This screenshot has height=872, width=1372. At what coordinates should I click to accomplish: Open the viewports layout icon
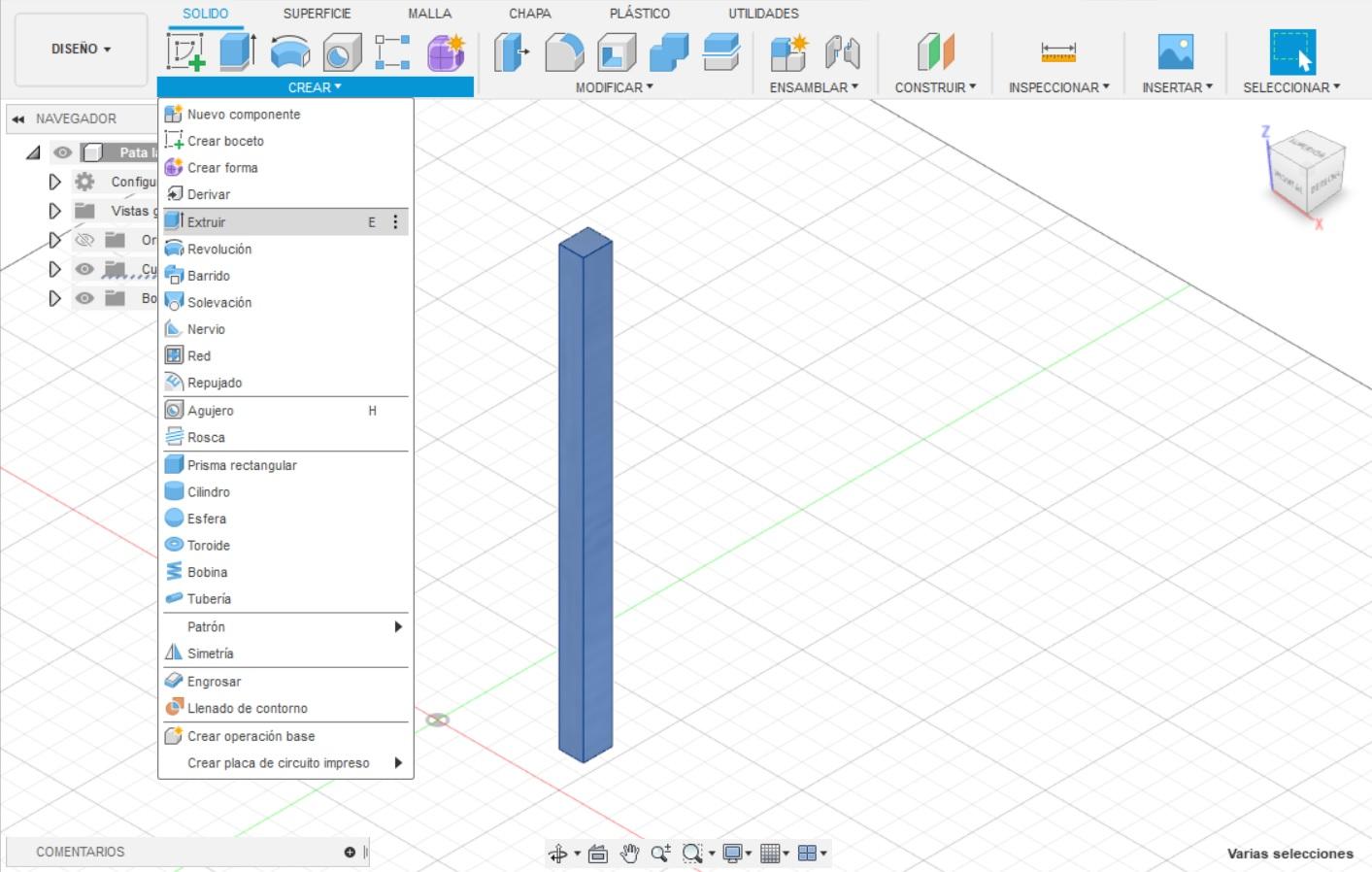coord(807,854)
